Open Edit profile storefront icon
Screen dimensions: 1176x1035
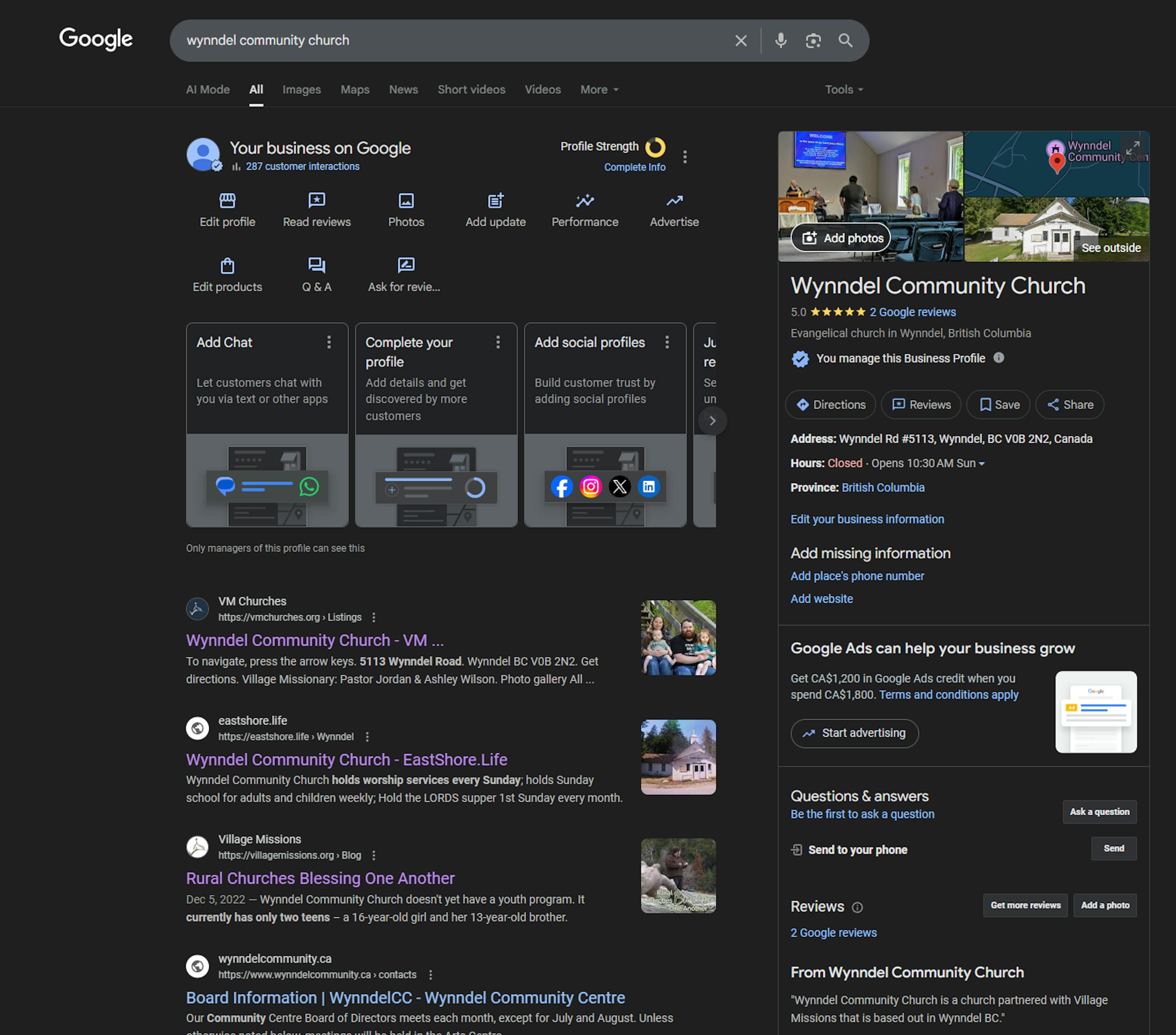[x=227, y=201]
